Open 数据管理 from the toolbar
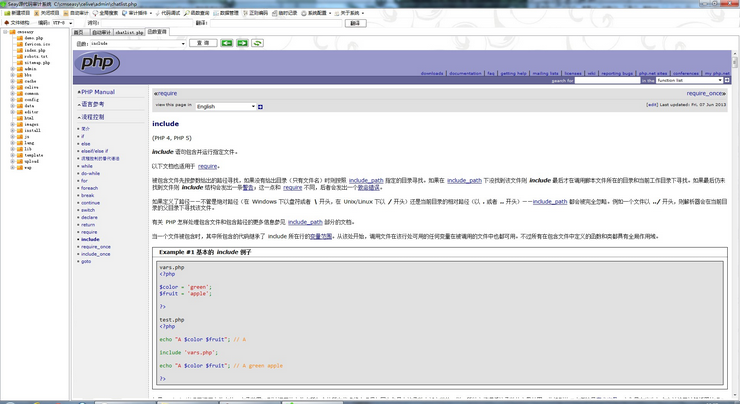Image resolution: width=740 pixels, height=404 pixels. 226,13
